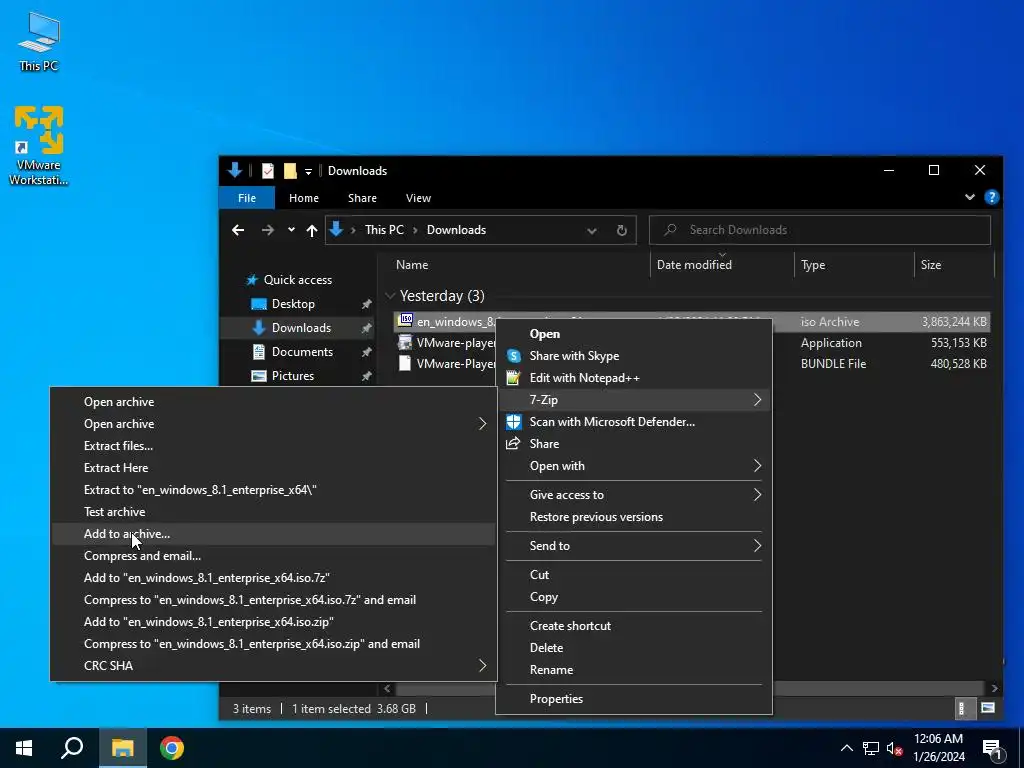Choose Open in context menu
This screenshot has width=1024, height=768.
(x=633, y=334)
